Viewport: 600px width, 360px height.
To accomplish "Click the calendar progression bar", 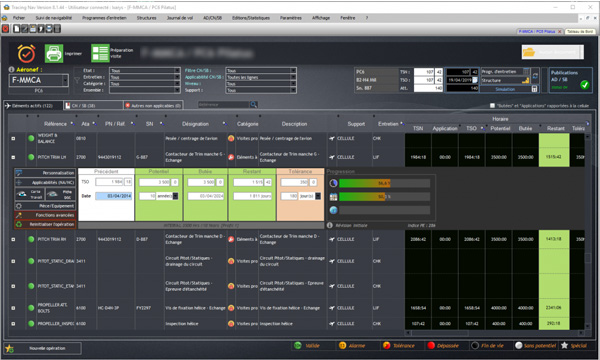I will pyautogui.click(x=384, y=197).
